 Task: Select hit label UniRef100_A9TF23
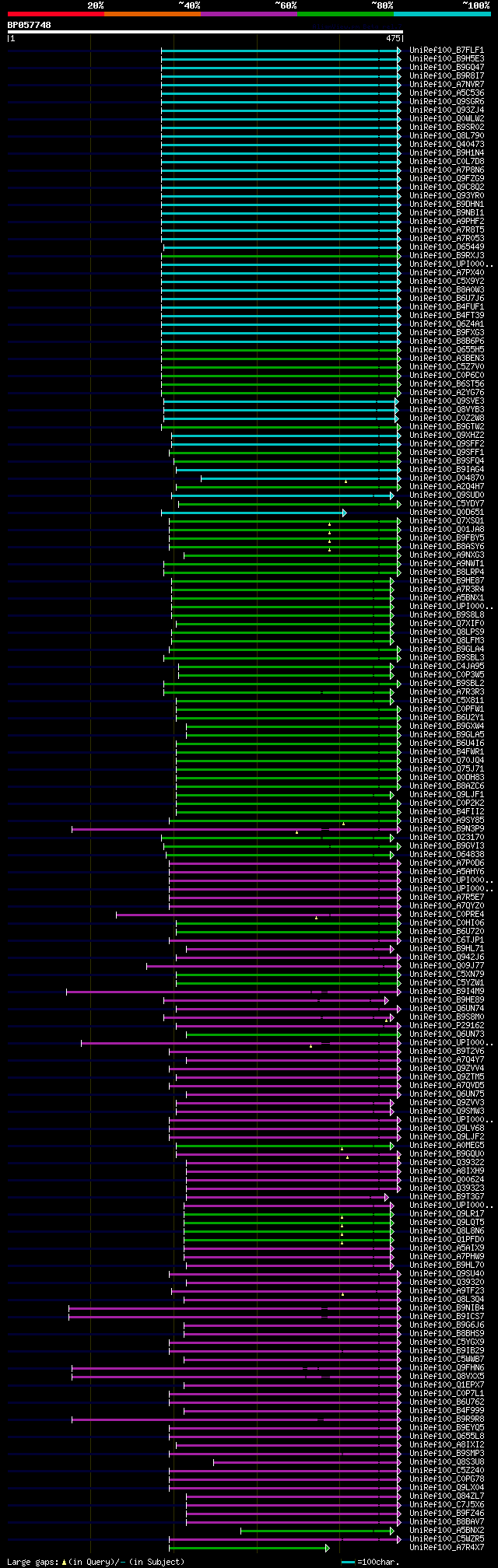point(447,1290)
